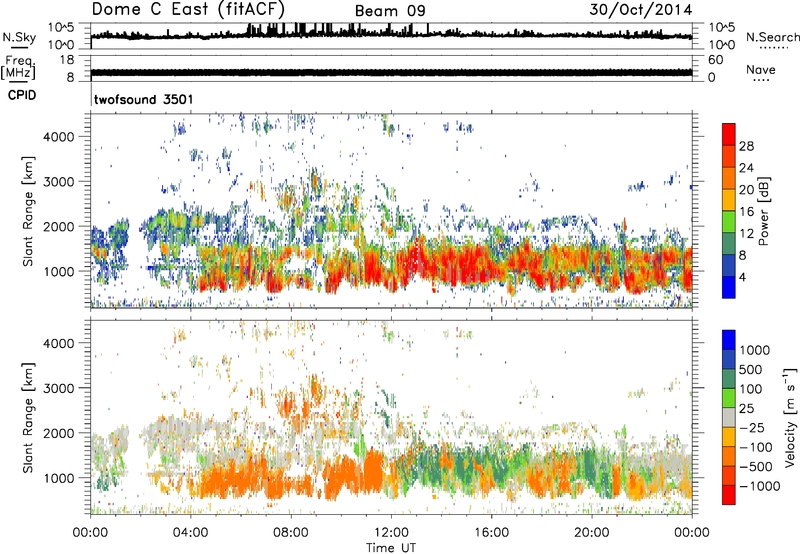Click the "60" tick of Nave axis
Screen dimensions: 800x554
[715, 60]
